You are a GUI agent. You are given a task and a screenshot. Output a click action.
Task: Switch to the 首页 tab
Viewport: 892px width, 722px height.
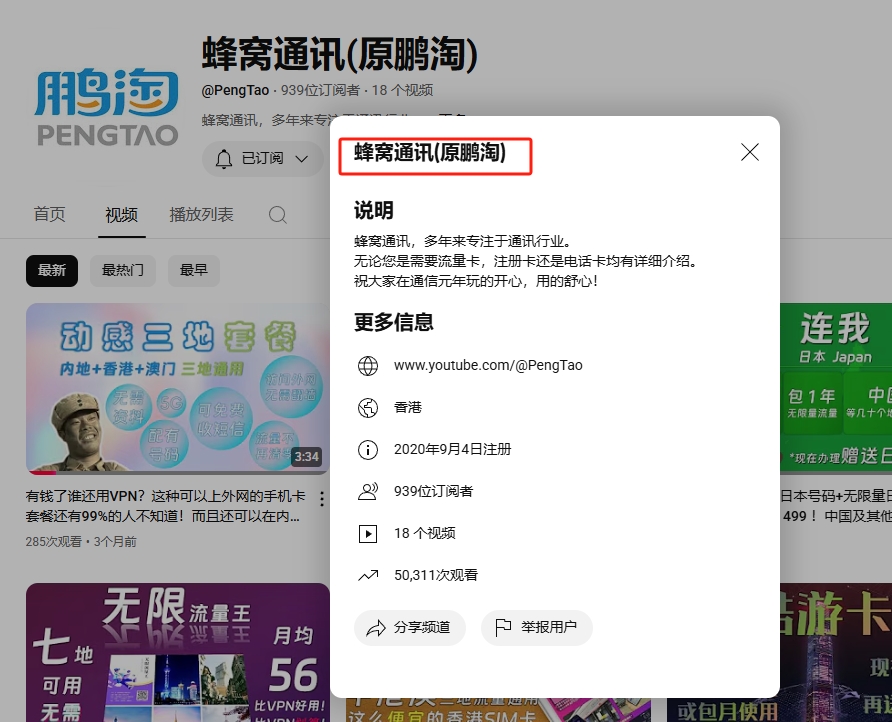coord(50,215)
